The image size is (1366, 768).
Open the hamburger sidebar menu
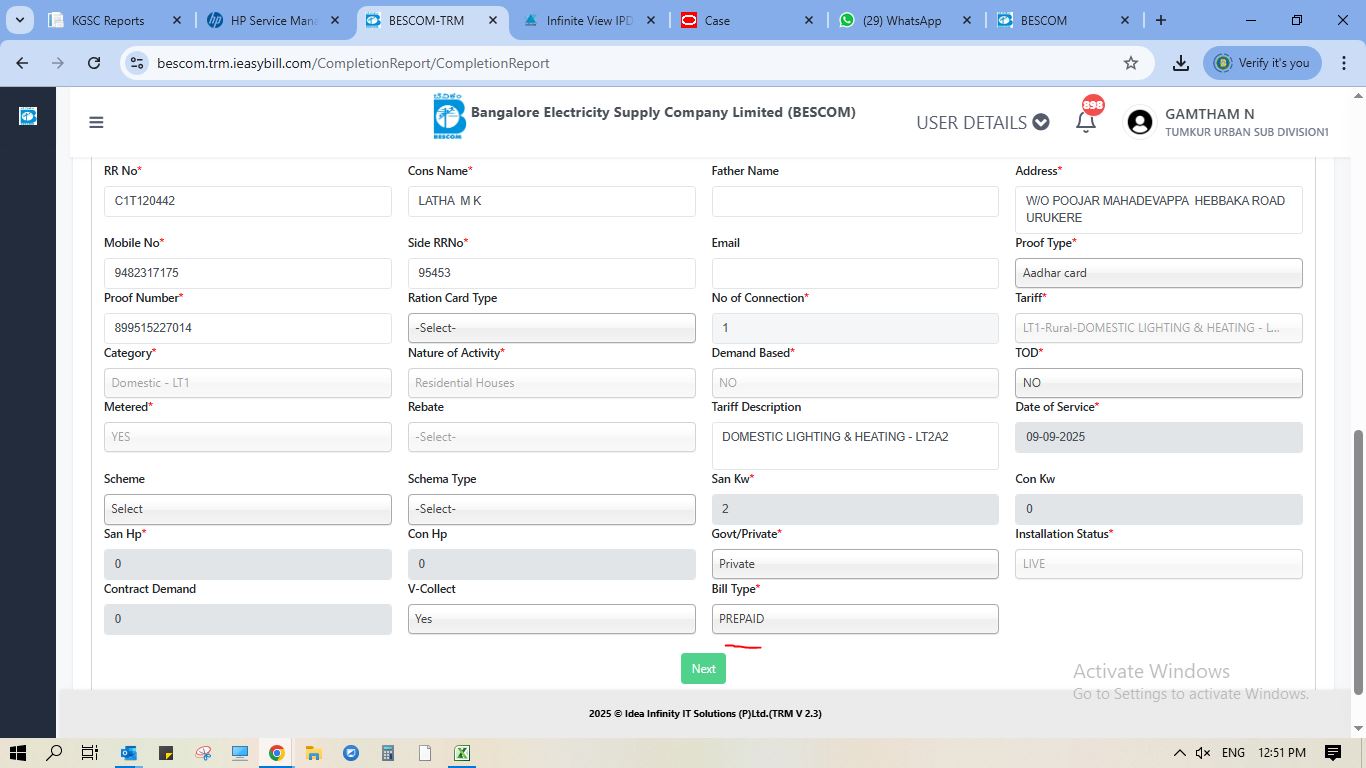(x=96, y=123)
